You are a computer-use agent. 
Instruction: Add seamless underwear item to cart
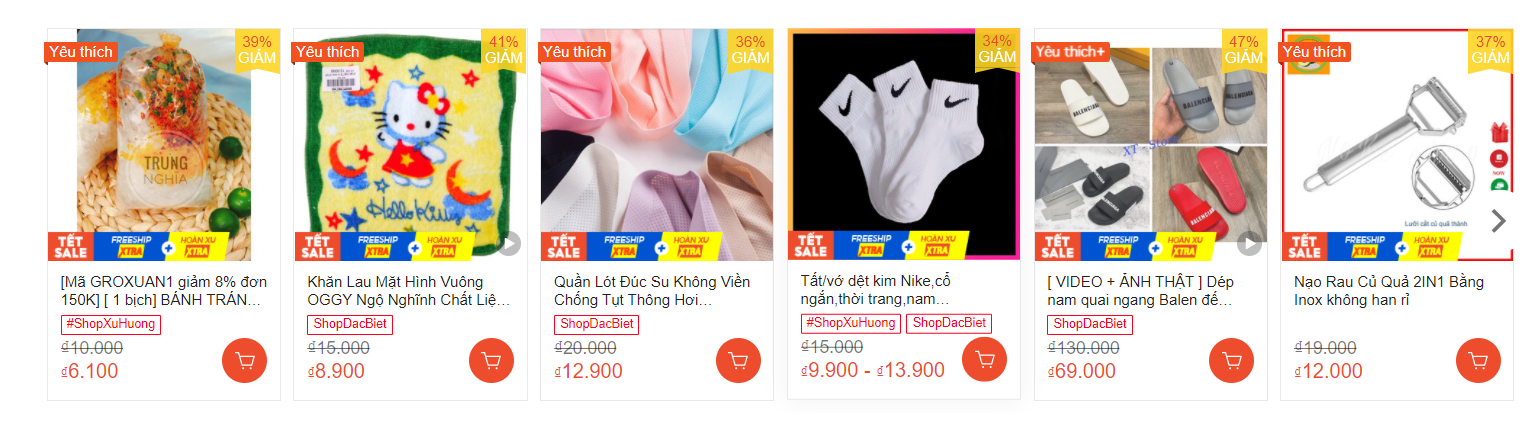pos(738,361)
